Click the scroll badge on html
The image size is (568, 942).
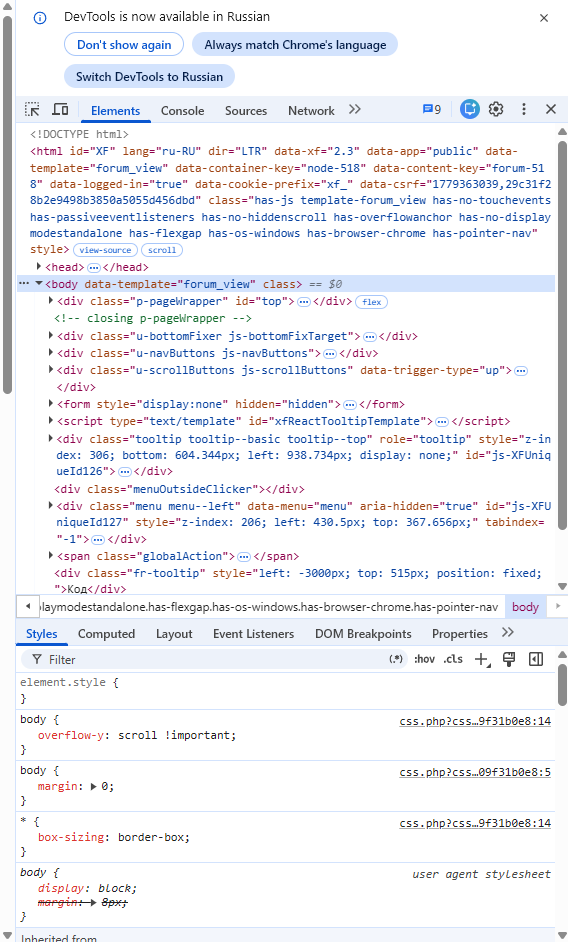tap(162, 250)
